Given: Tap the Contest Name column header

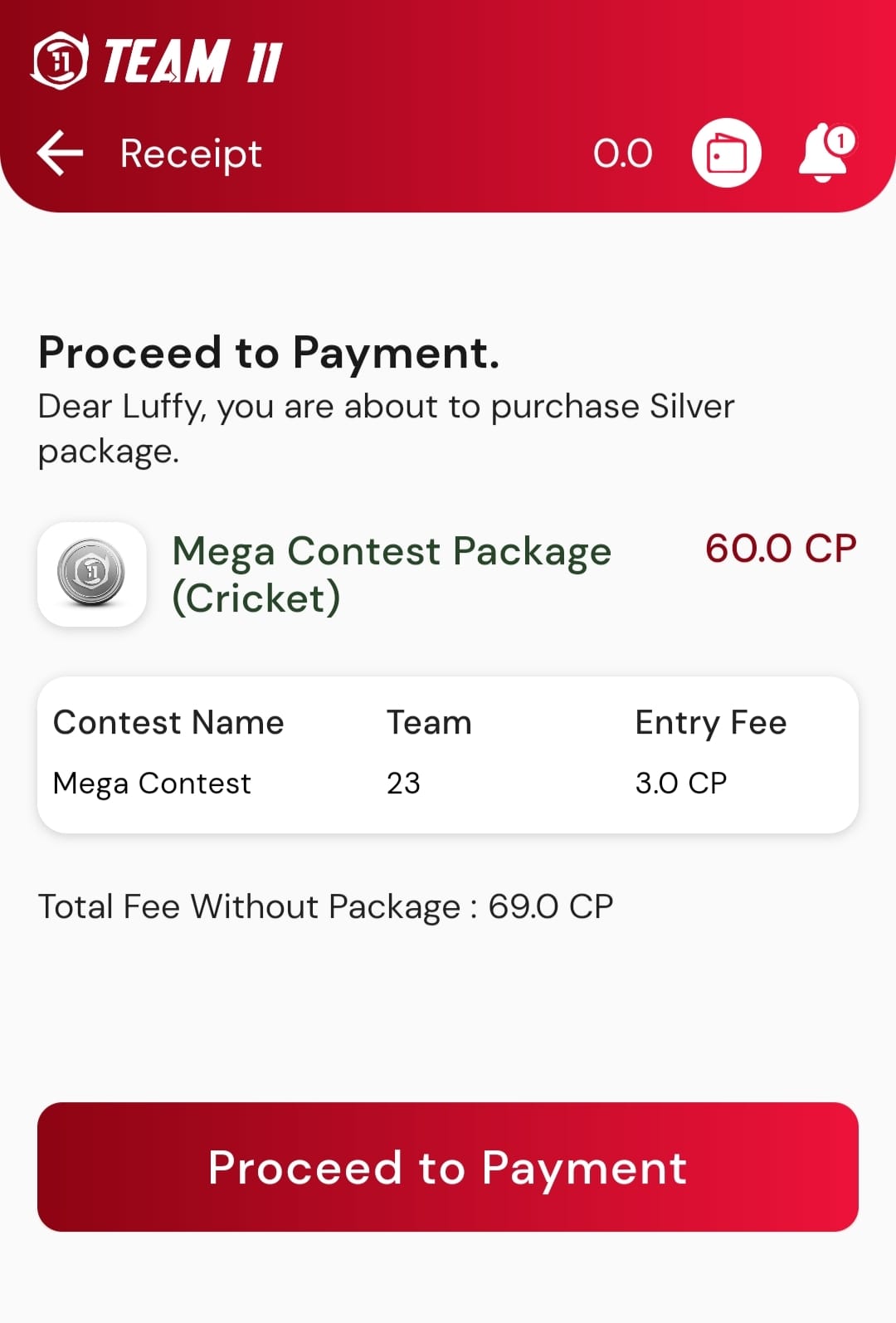Looking at the screenshot, I should 168,722.
